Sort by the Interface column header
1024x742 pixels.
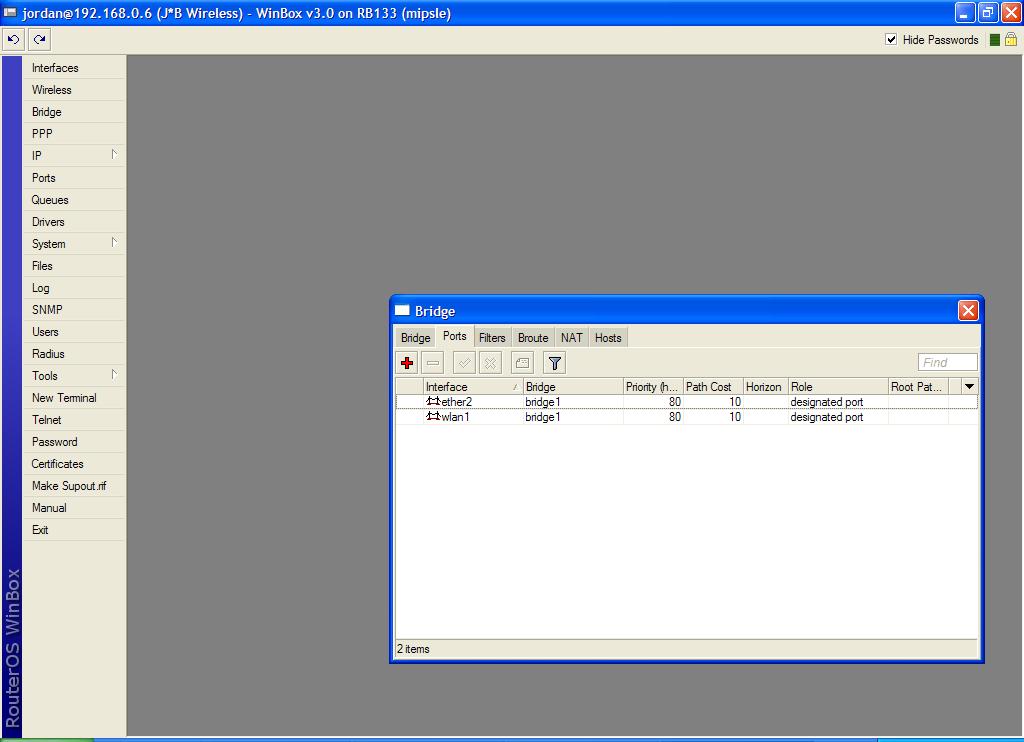473,387
